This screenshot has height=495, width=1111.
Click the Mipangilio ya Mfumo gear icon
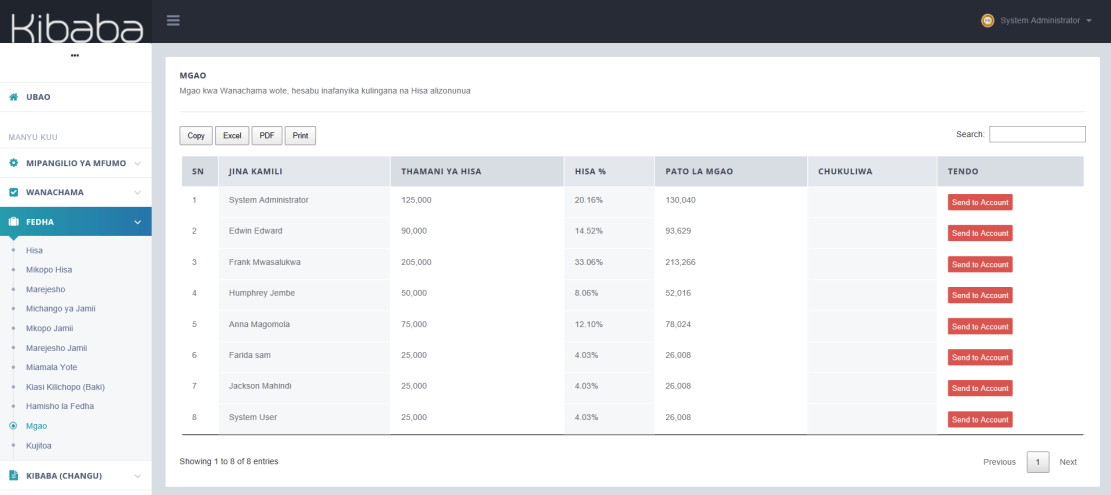coord(14,162)
